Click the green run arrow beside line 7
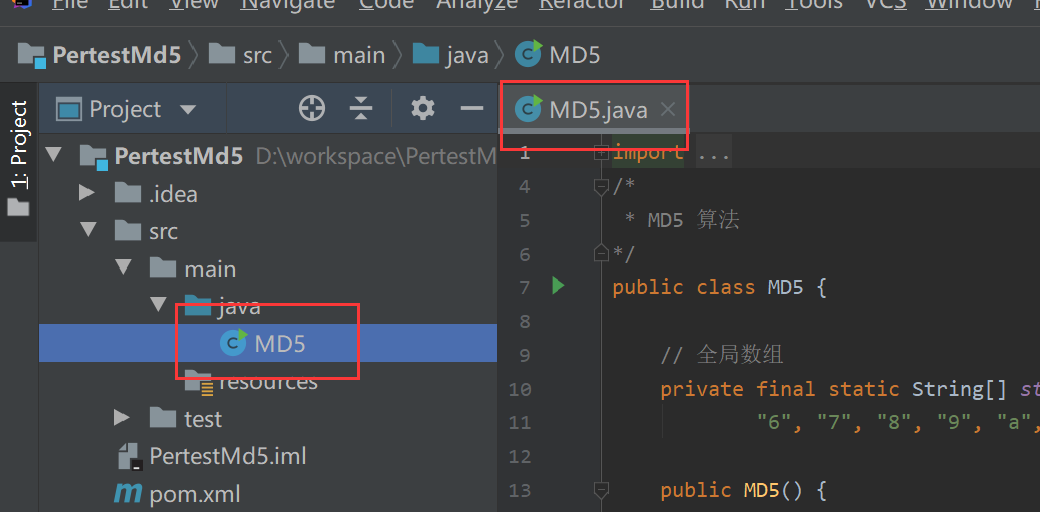 (558, 287)
